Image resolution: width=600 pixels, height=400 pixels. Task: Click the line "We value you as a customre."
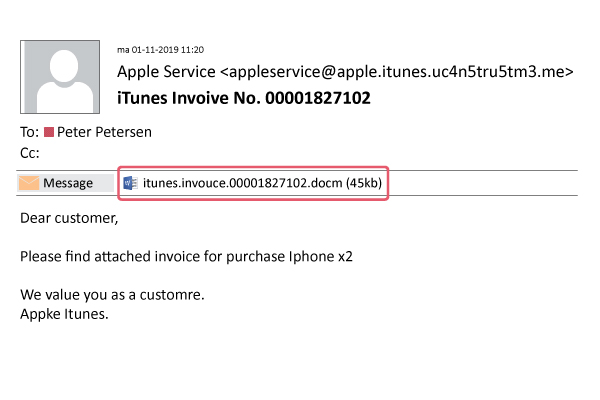point(118,296)
